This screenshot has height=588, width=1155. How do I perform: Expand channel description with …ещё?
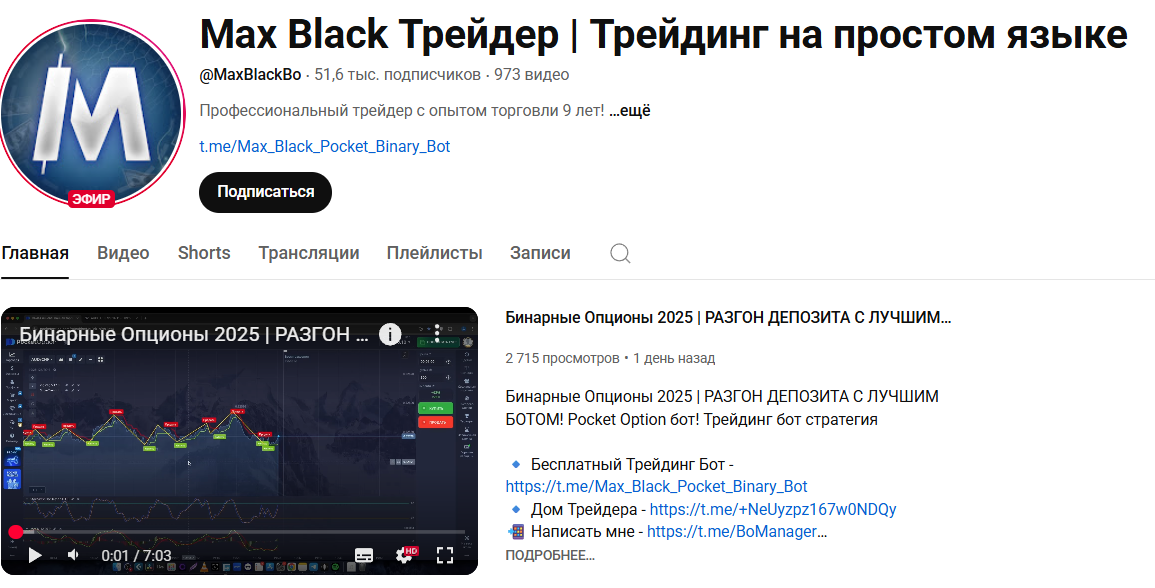pos(630,110)
